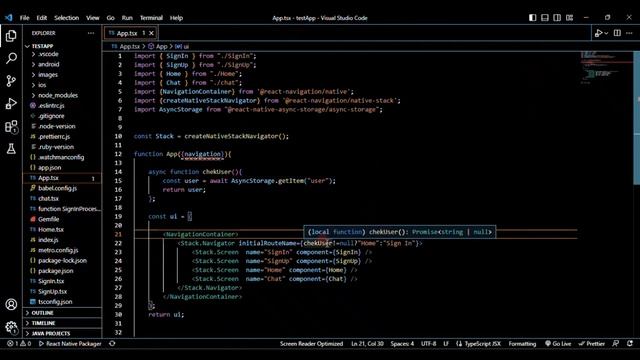
Task: Close the App.tsx editor tab
Action: [151, 33]
